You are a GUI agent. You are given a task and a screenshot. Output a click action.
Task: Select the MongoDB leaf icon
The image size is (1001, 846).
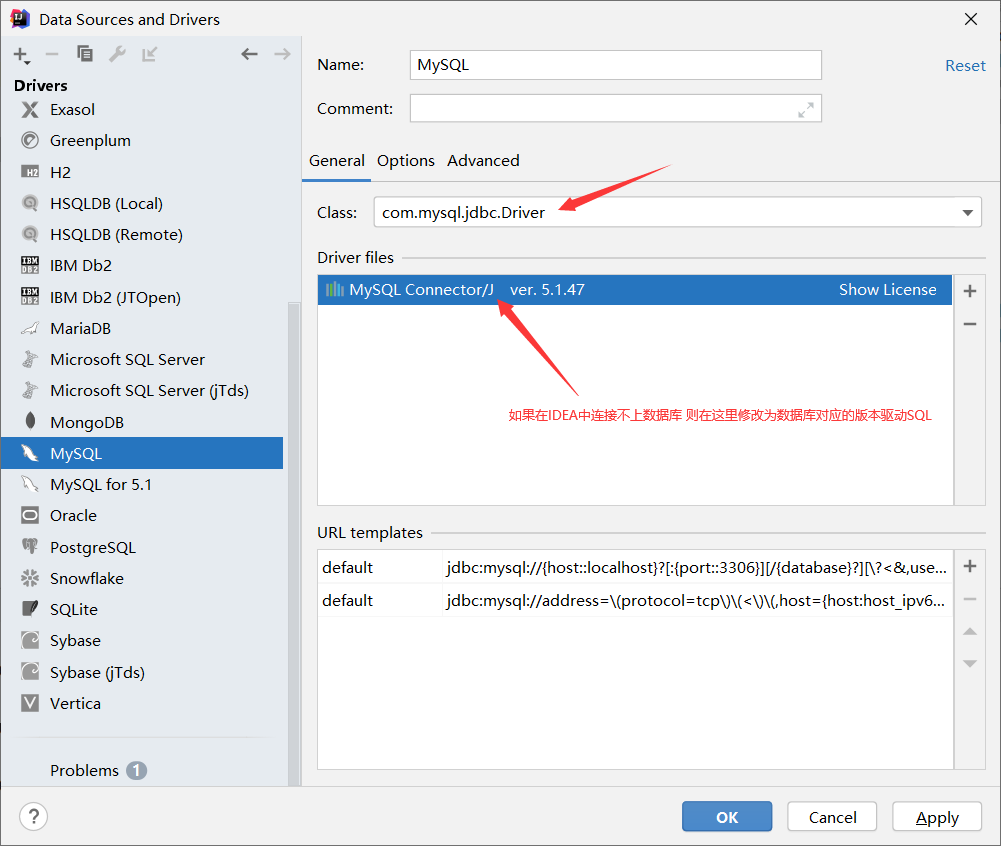click(30, 421)
